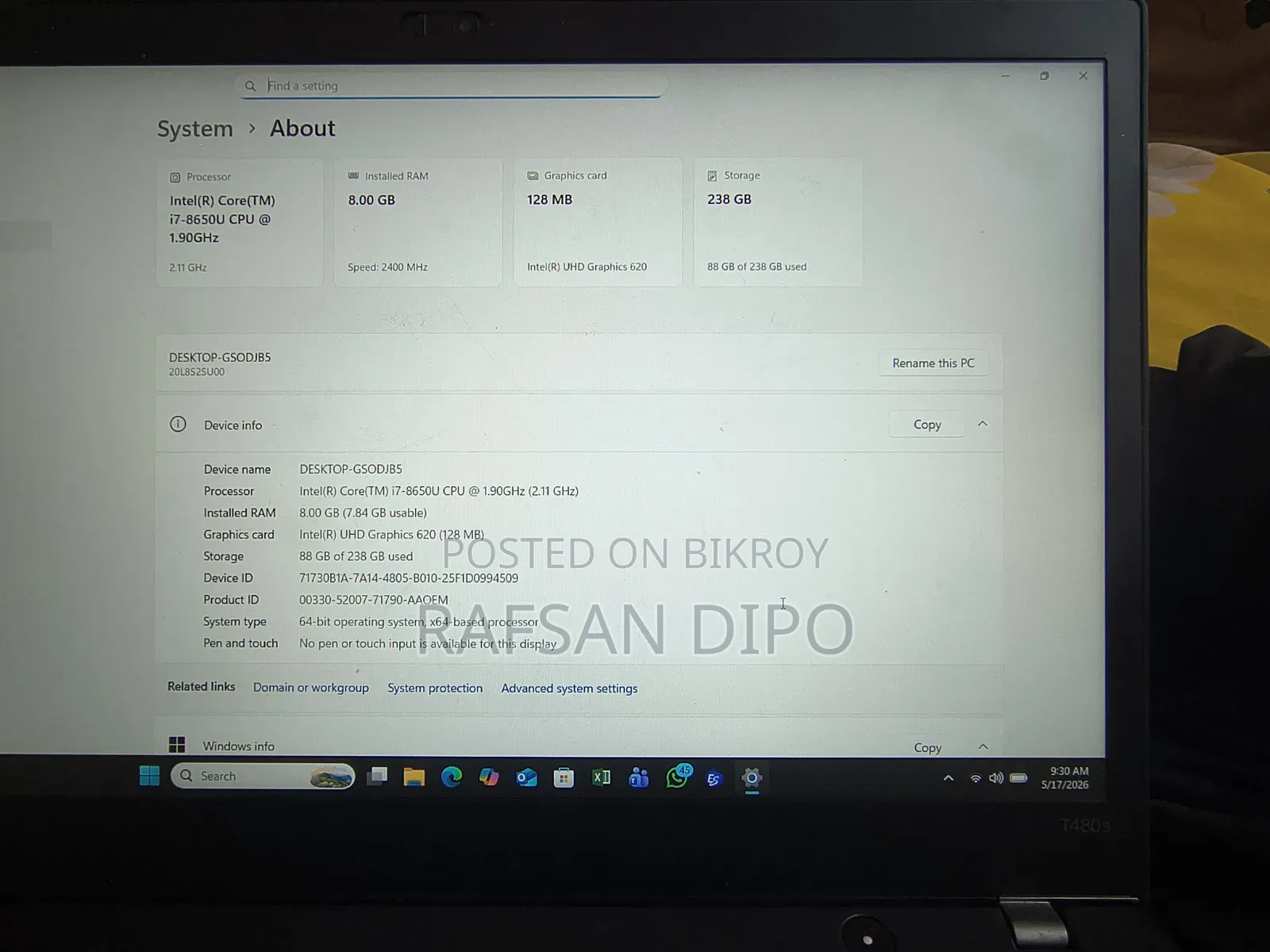Open the Graphics card info card
This screenshot has height=952, width=1270.
pyautogui.click(x=598, y=221)
